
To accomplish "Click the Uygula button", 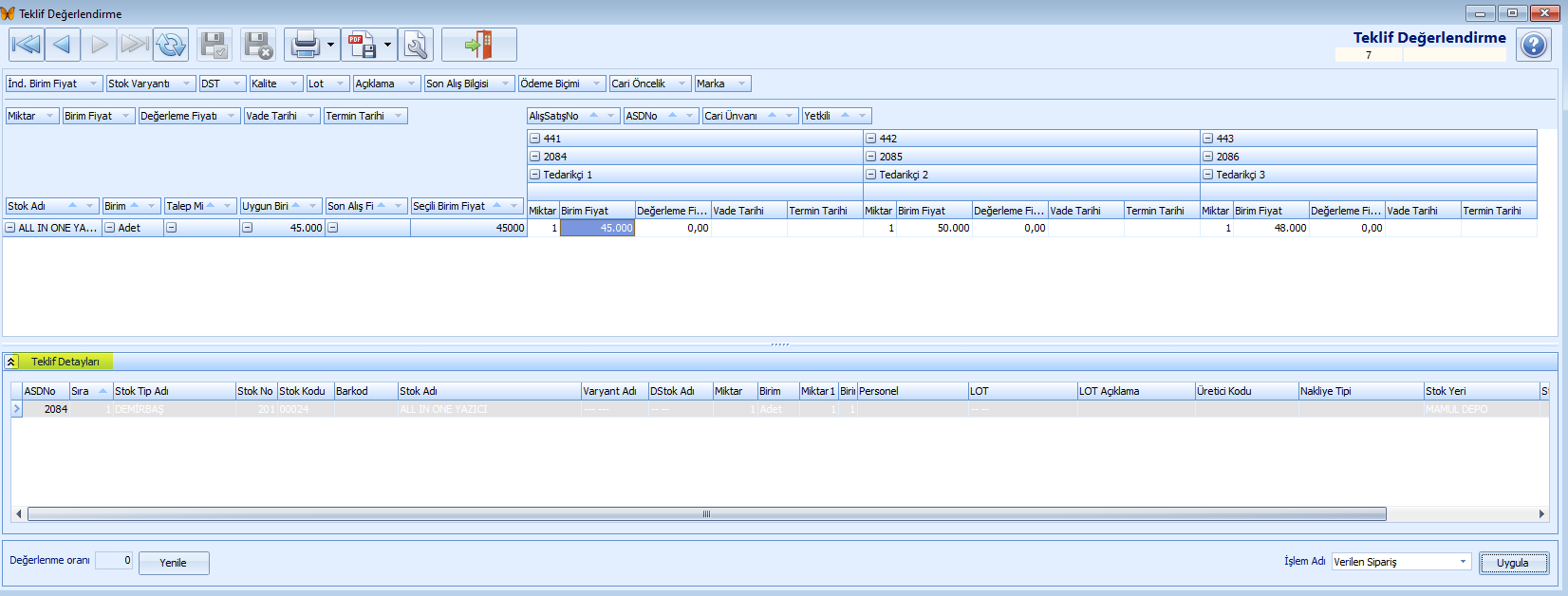I will pyautogui.click(x=1513, y=563).
